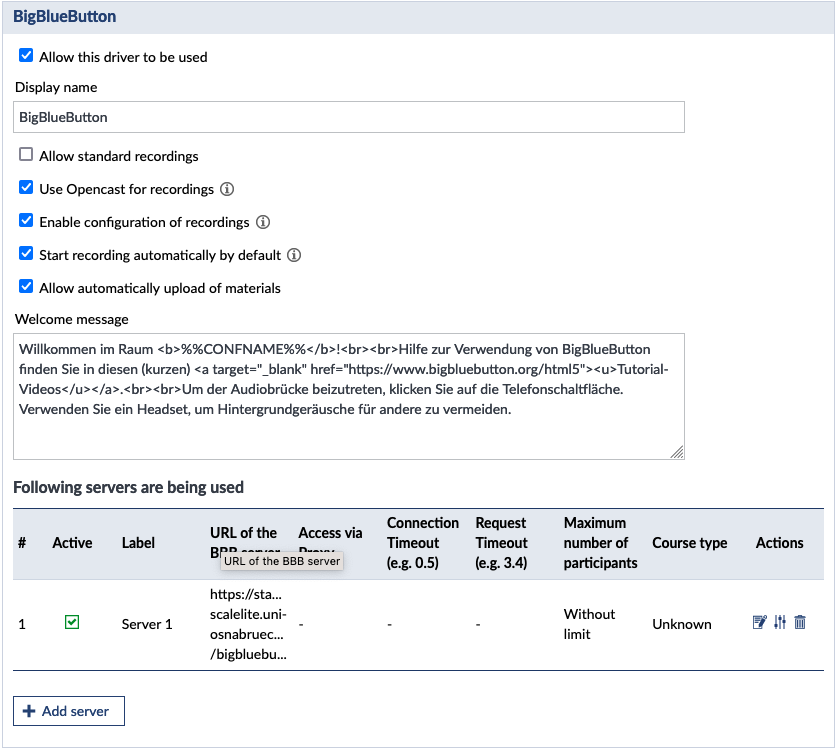This screenshot has width=838, height=750.
Task: Uncheck Allow this driver to be used
Action: [x=27, y=56]
